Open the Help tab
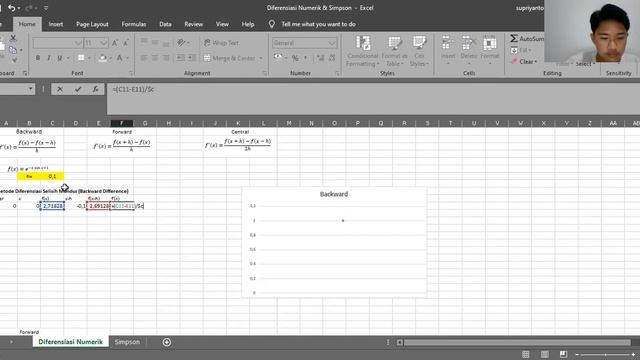This screenshot has height=360, width=640. point(248,24)
